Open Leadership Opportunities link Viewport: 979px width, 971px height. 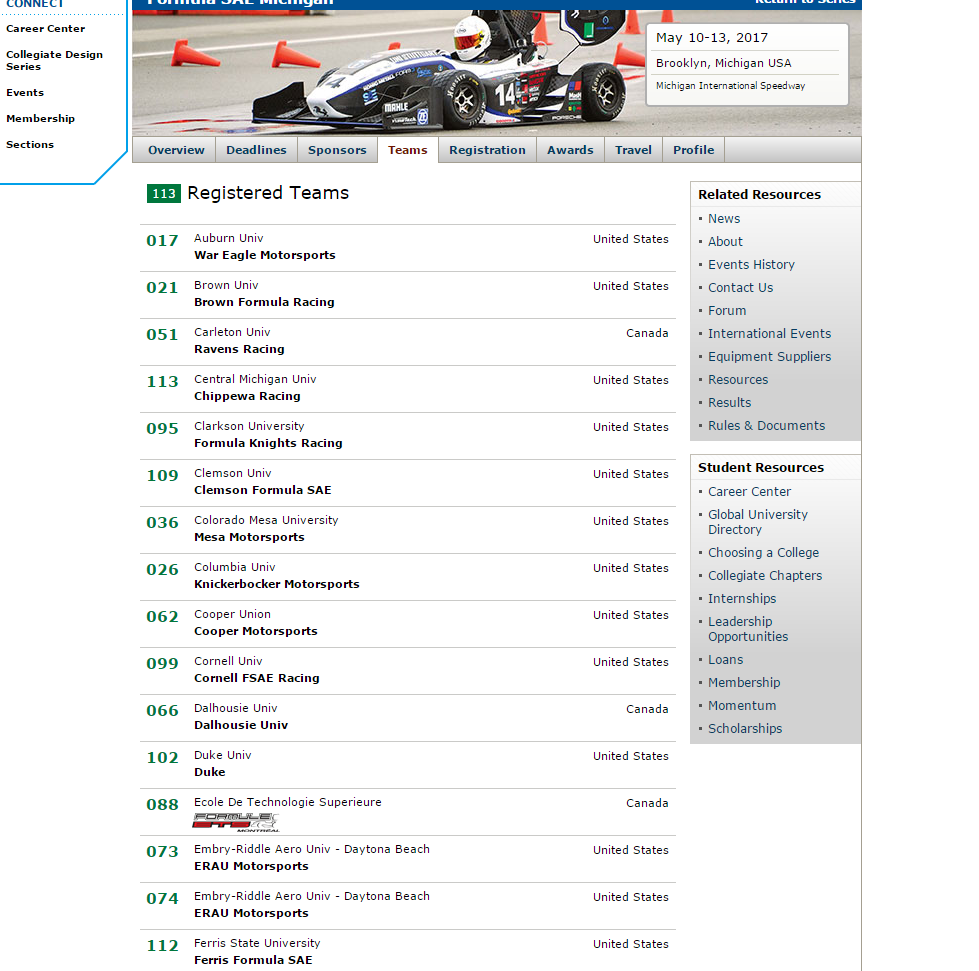[748, 629]
